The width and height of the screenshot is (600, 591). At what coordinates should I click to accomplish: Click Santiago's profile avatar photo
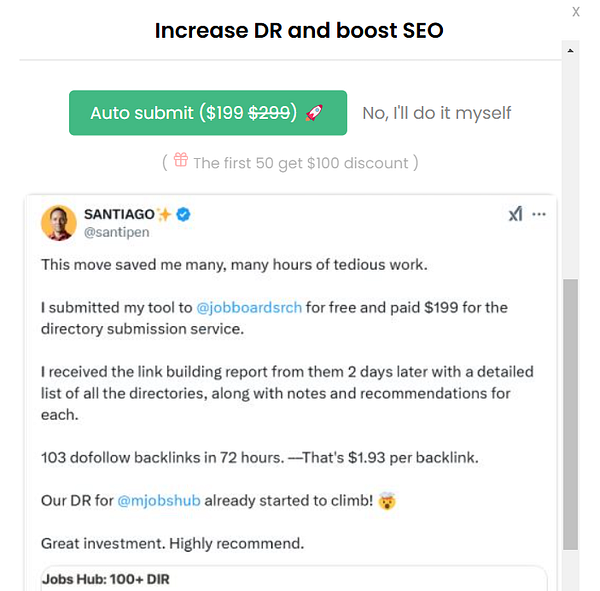(x=59, y=222)
